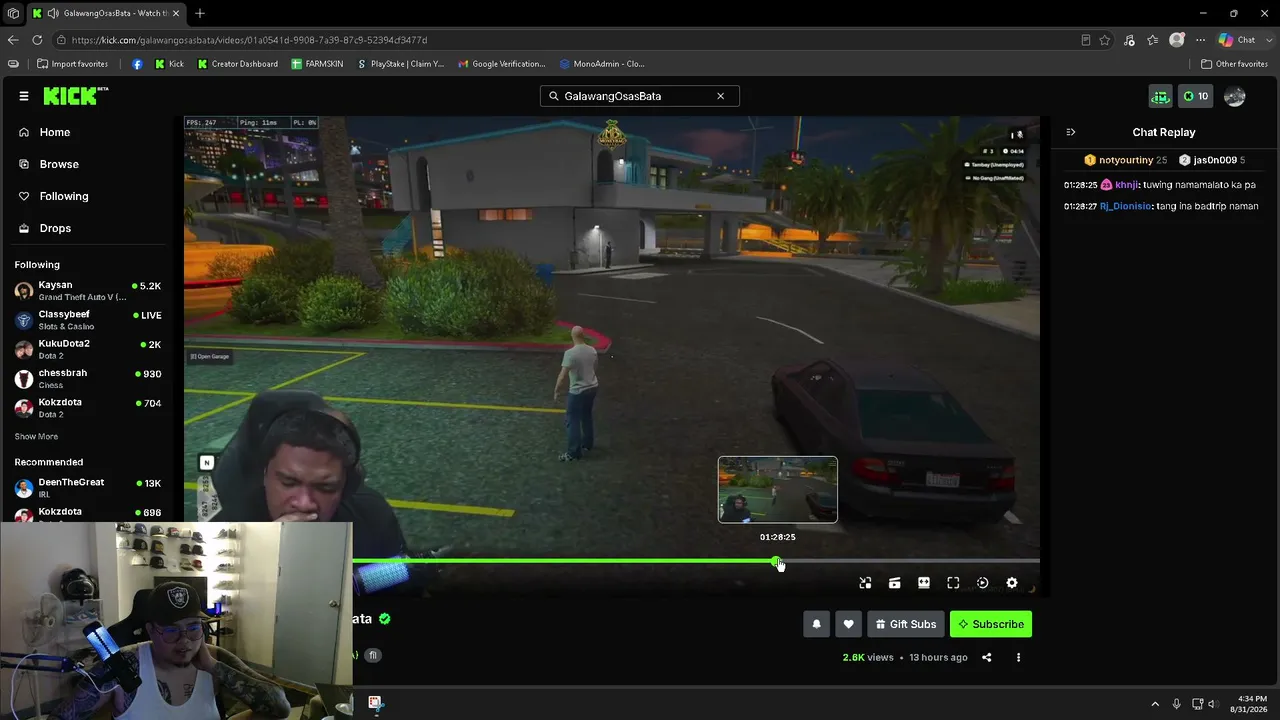Screen dimensions: 1280x720
Task: Open Classybeef's live channel
Action: 88,320
